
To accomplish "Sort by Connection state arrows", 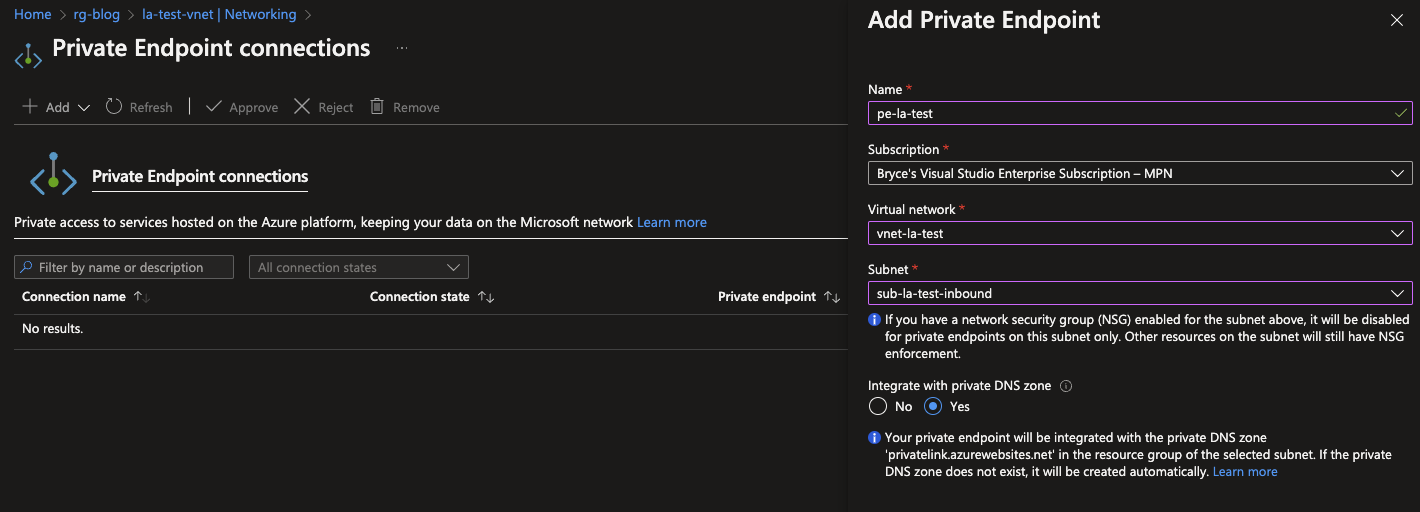I will pos(486,297).
